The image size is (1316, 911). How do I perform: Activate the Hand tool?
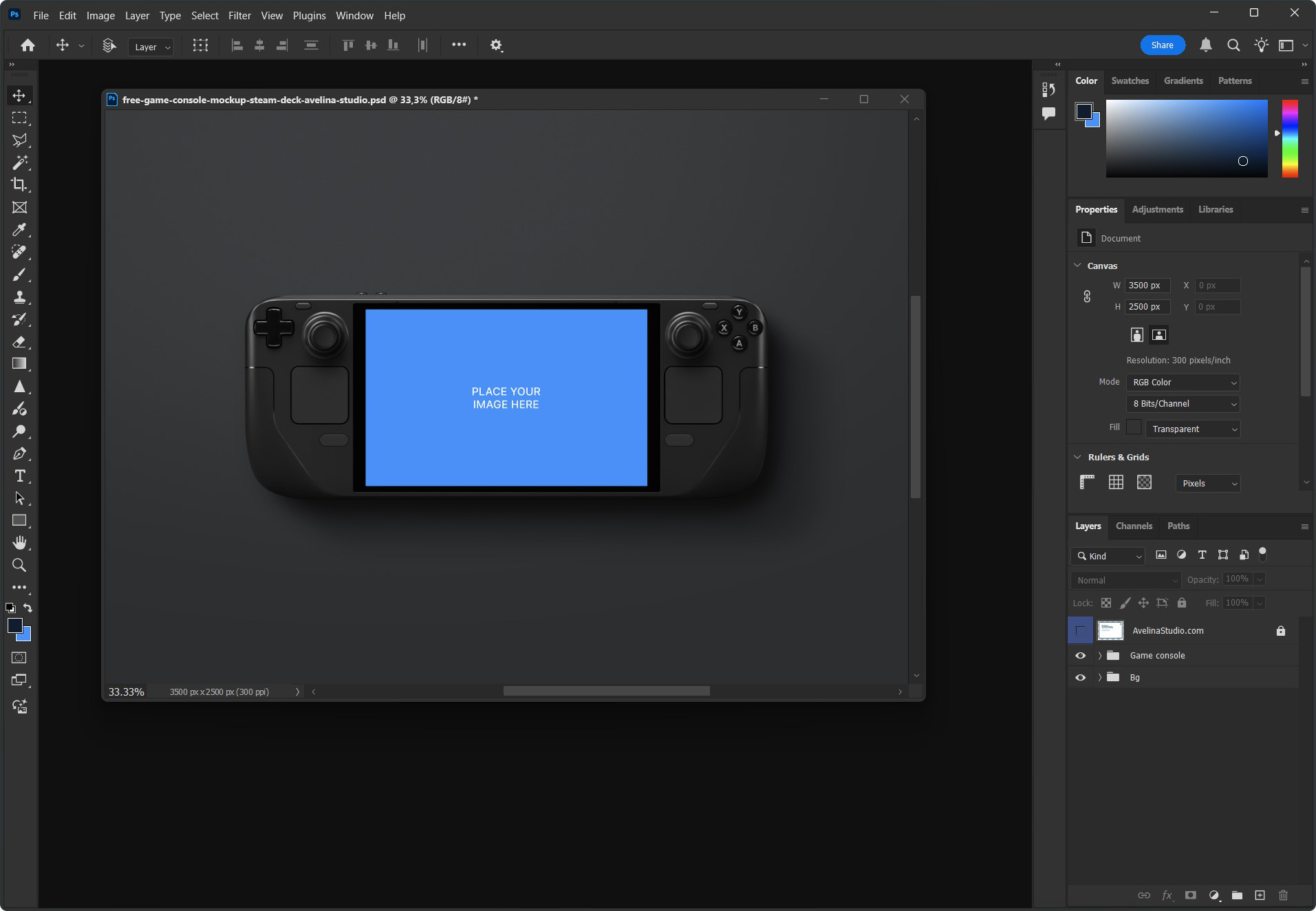coord(19,543)
